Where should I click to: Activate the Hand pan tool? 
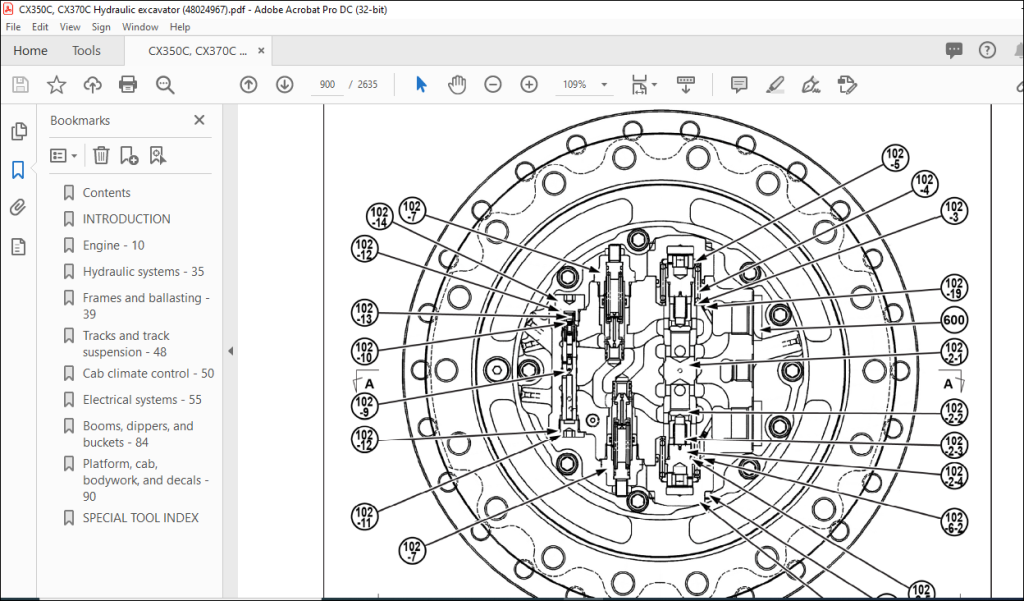[457, 84]
